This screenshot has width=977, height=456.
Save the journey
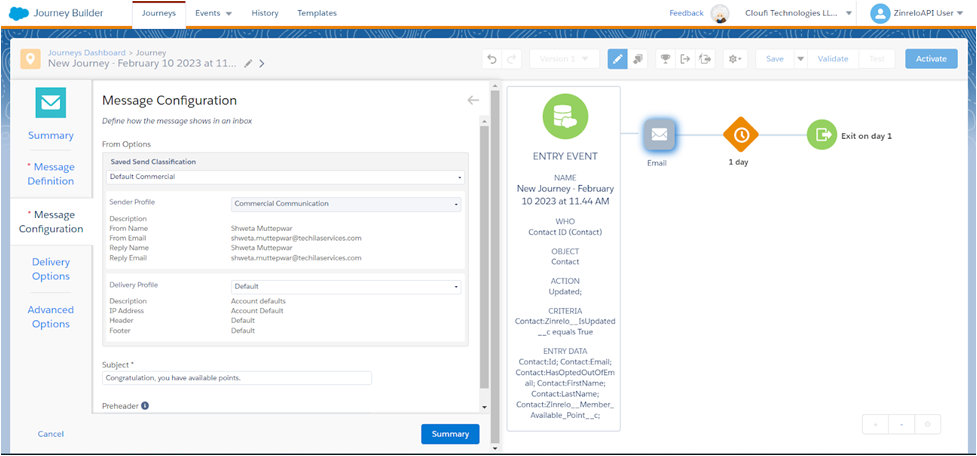tap(774, 59)
